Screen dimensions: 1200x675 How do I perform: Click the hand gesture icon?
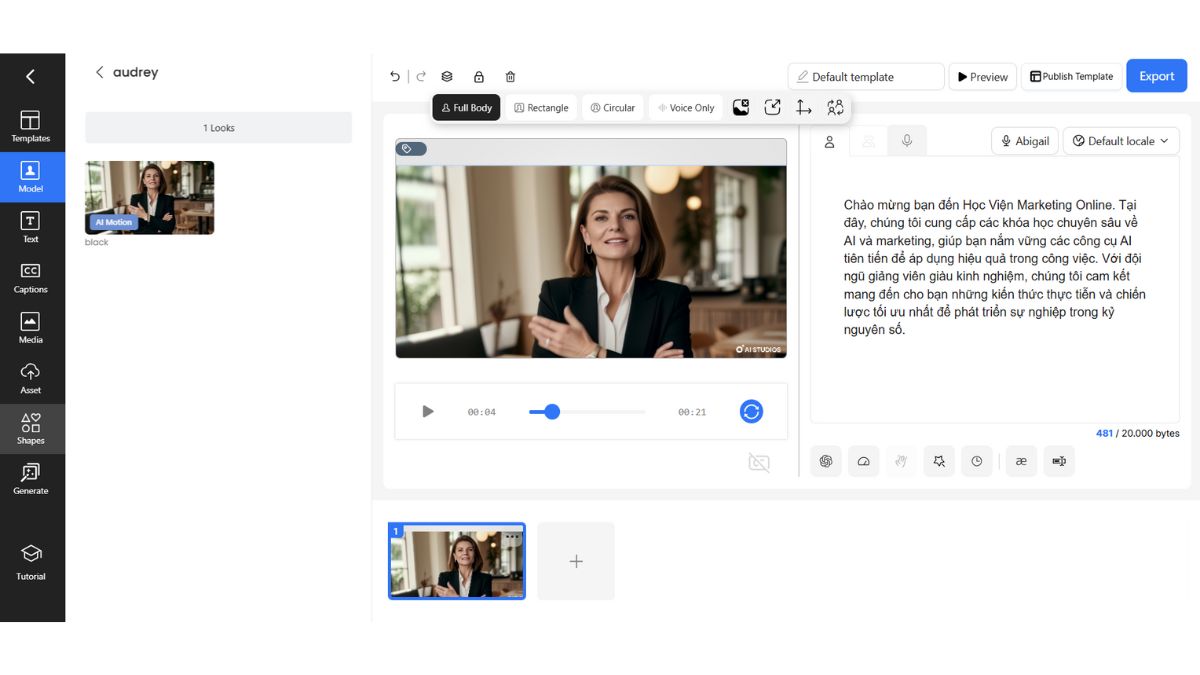pos(901,461)
